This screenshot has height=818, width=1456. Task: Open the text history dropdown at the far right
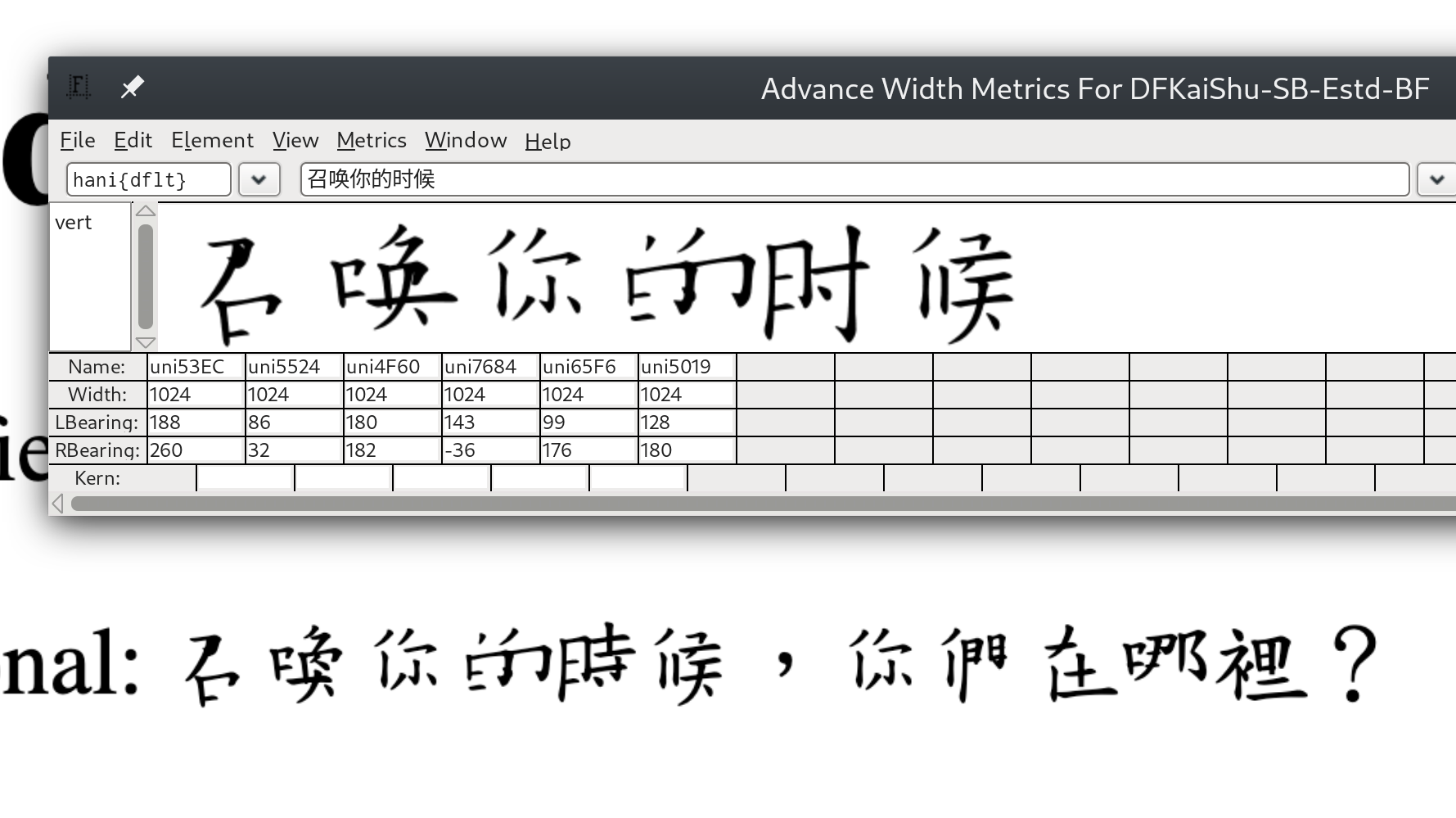(x=1436, y=179)
